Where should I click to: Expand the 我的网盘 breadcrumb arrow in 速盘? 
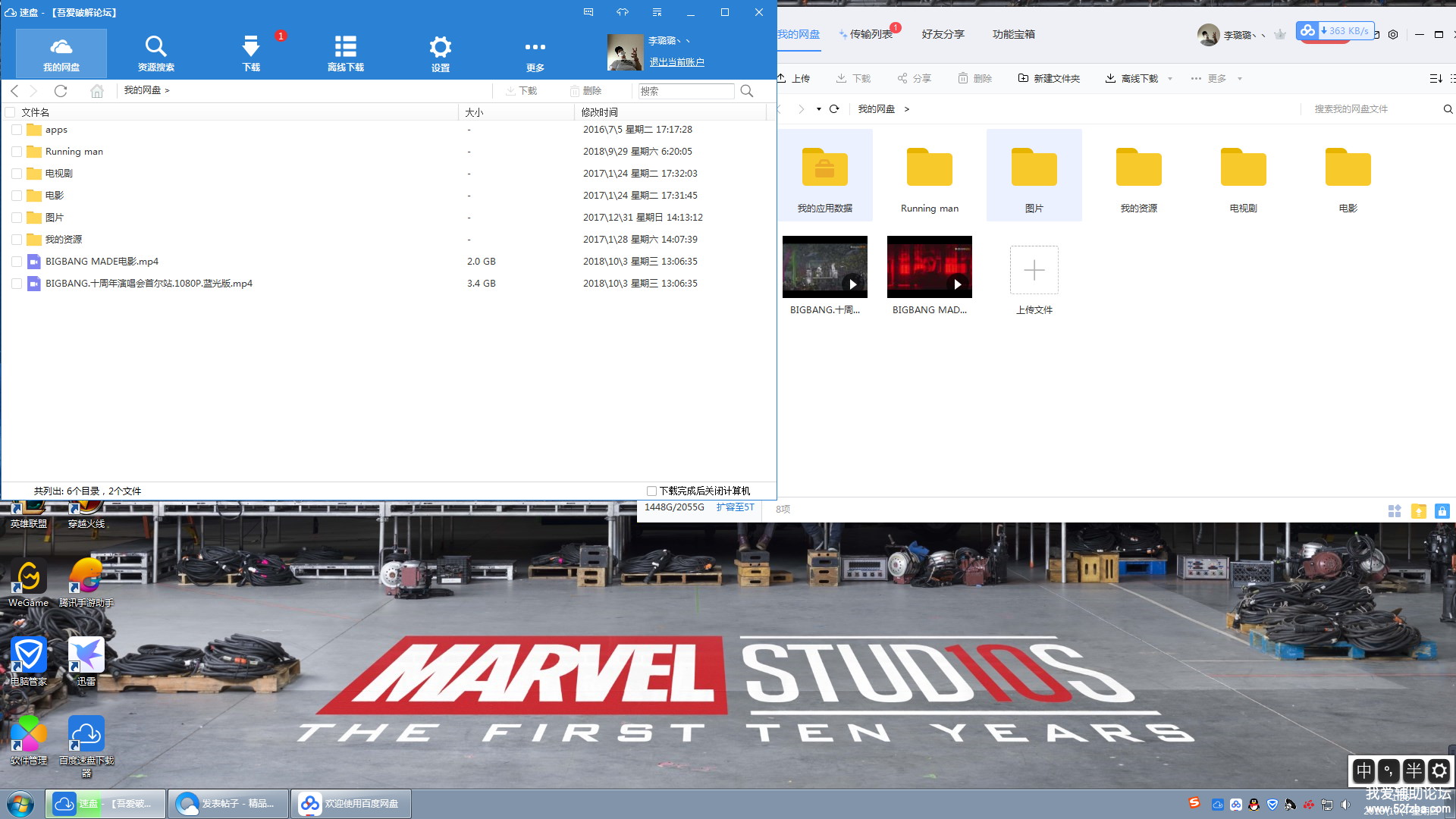pyautogui.click(x=167, y=90)
